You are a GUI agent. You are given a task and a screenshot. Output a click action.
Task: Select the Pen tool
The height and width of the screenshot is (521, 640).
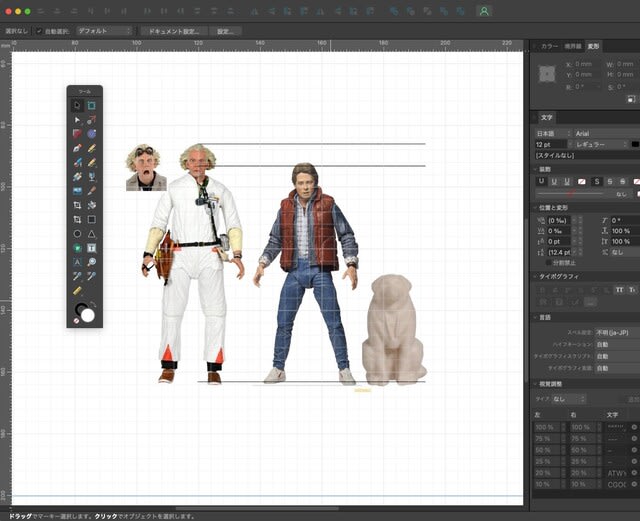pyautogui.click(x=77, y=148)
